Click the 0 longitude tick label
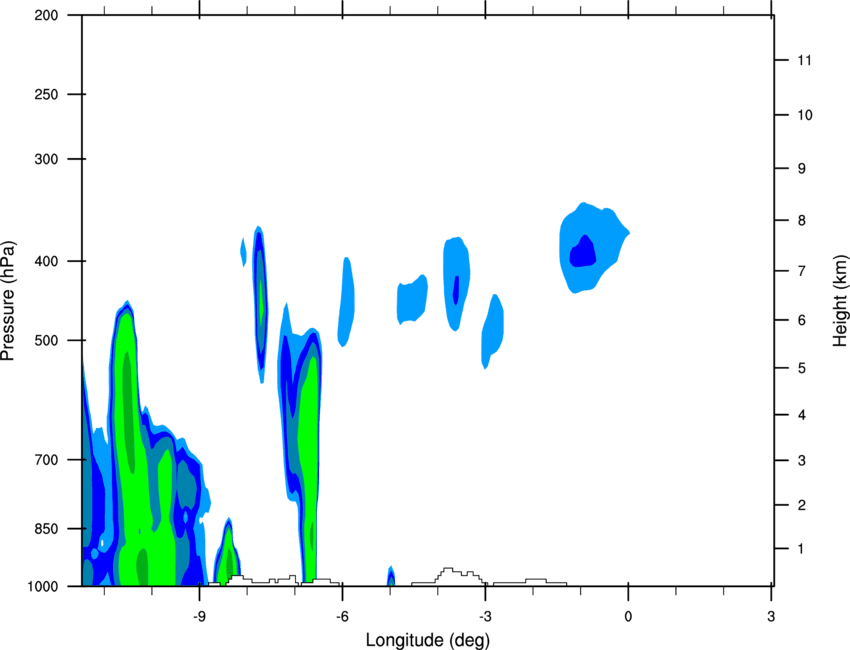Viewport: 850px width, 650px height. click(628, 616)
